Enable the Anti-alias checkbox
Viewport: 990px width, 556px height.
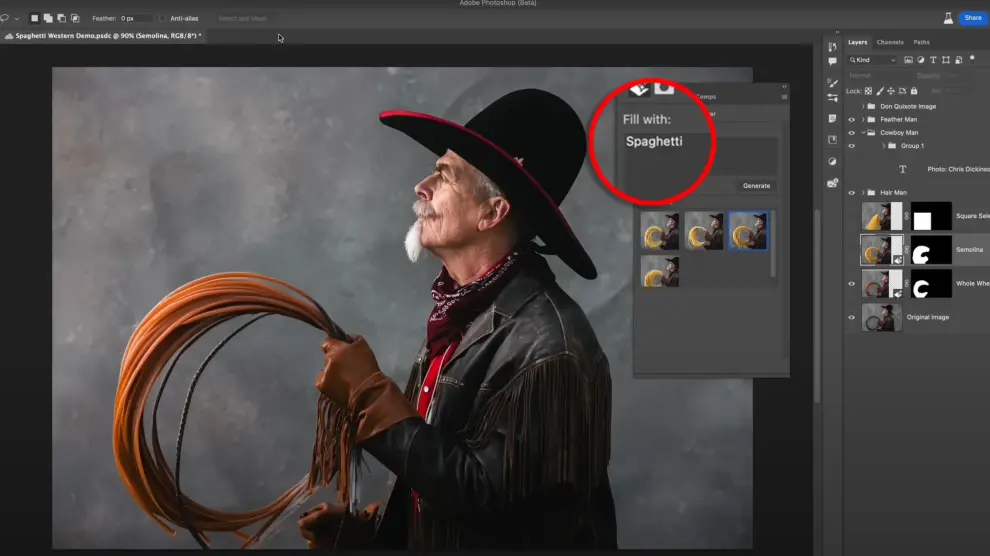coord(163,18)
